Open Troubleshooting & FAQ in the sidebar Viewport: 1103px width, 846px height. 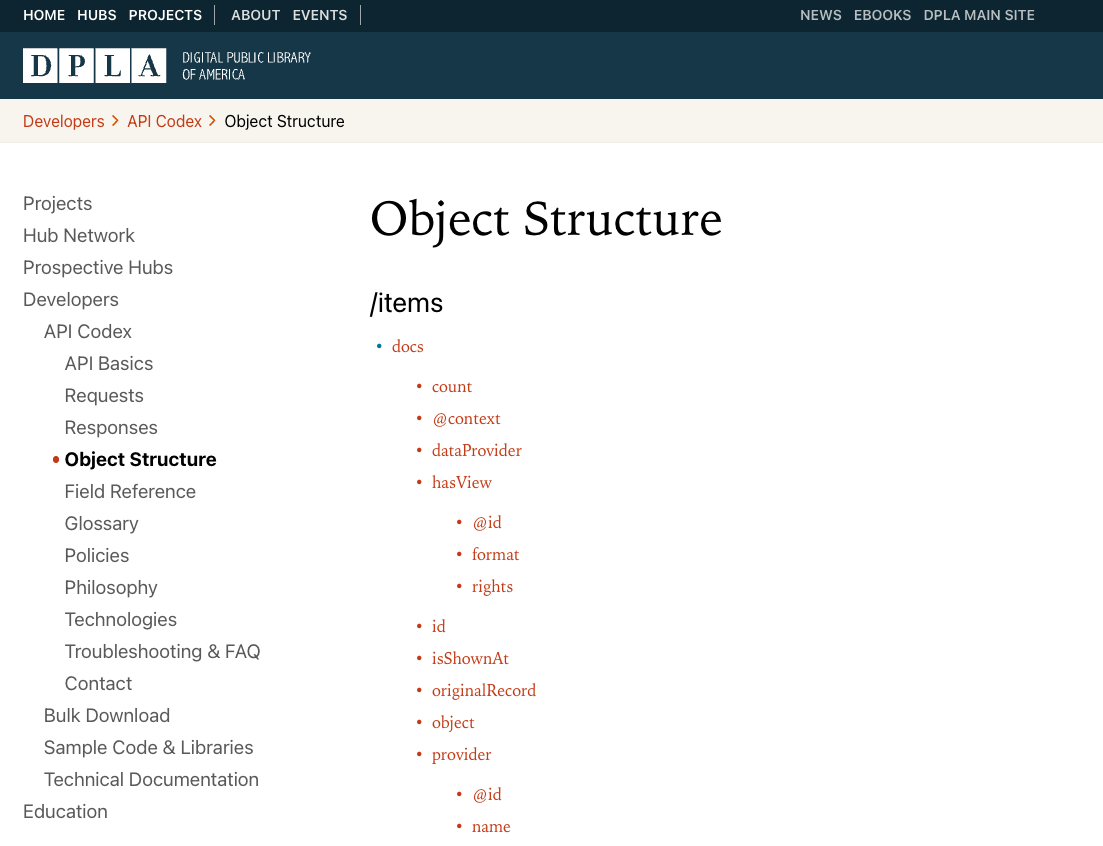[162, 652]
